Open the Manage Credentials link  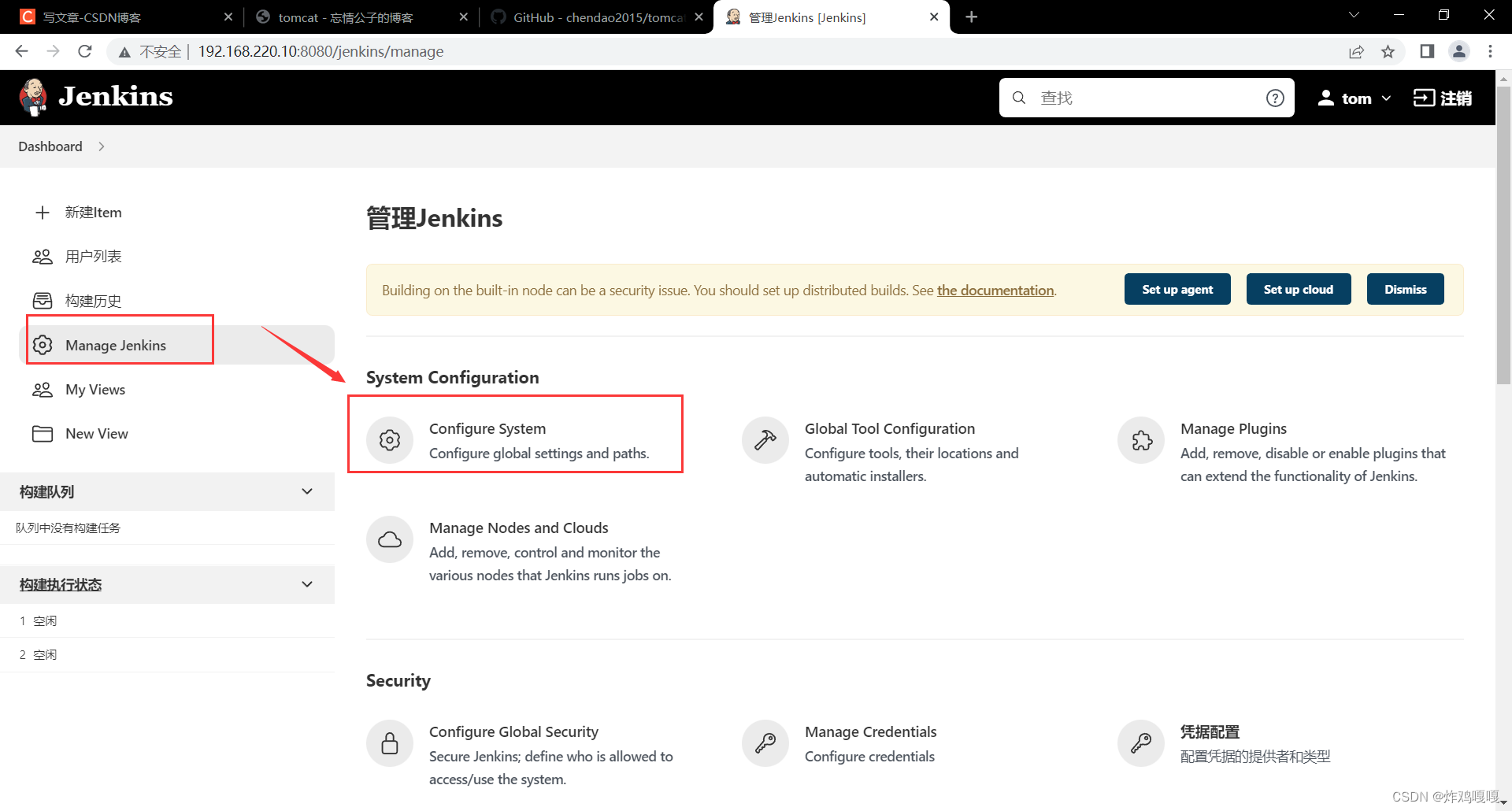871,732
